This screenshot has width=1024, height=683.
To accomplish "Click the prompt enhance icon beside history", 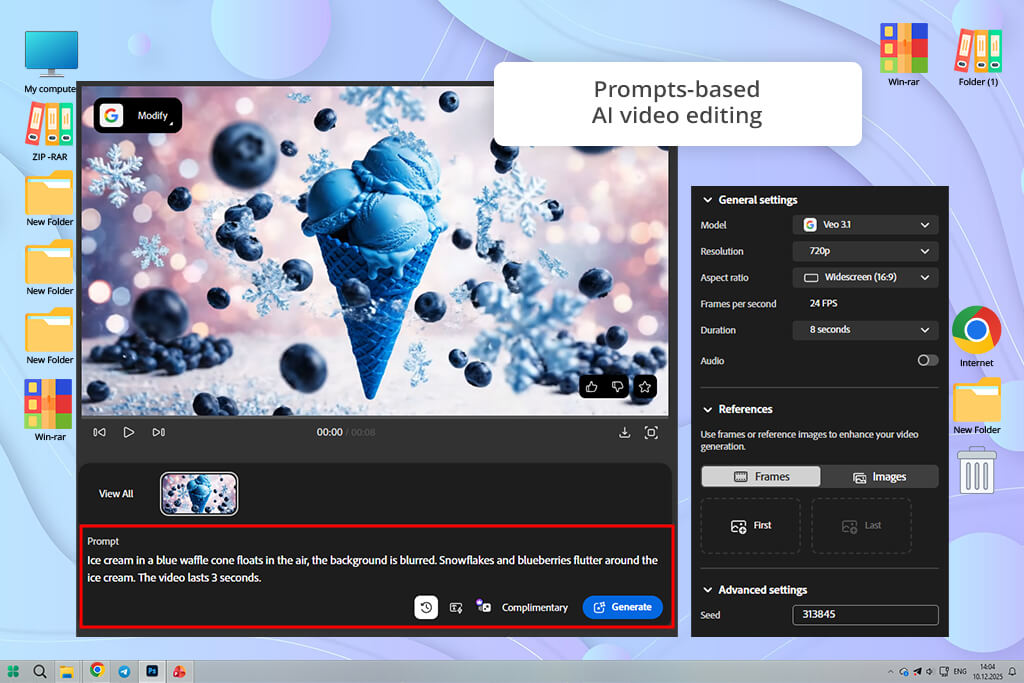I will pyautogui.click(x=456, y=608).
